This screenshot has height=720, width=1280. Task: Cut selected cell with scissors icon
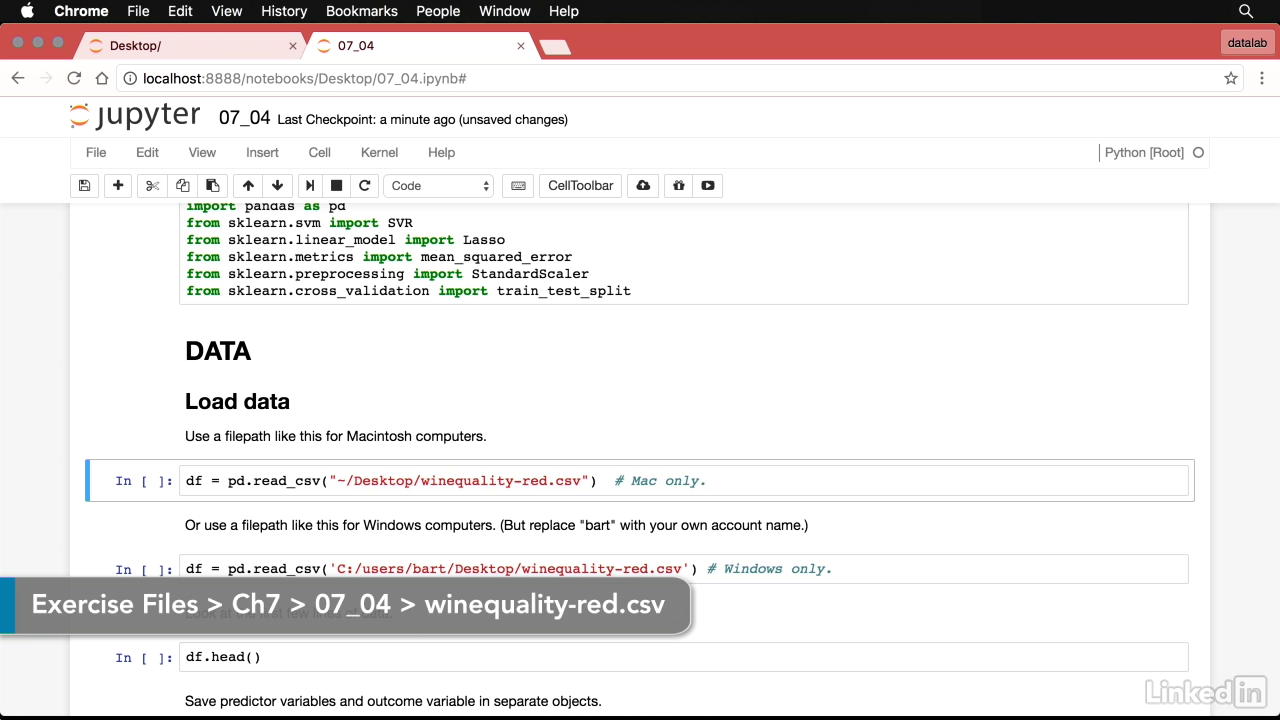click(x=152, y=186)
